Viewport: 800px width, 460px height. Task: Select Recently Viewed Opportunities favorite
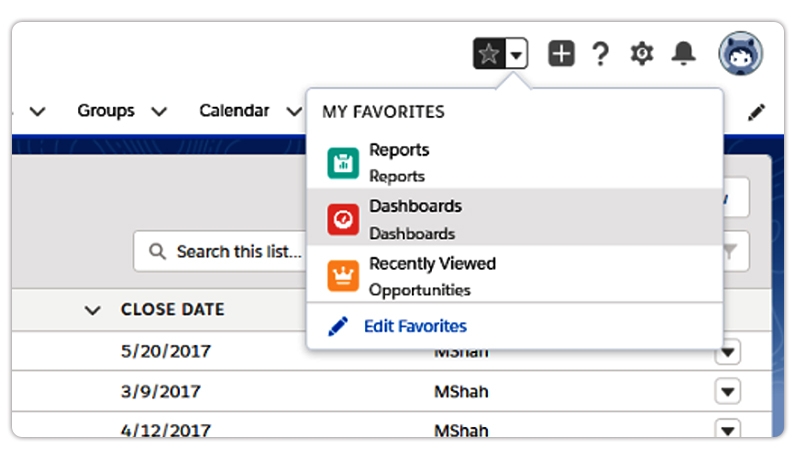pos(432,275)
